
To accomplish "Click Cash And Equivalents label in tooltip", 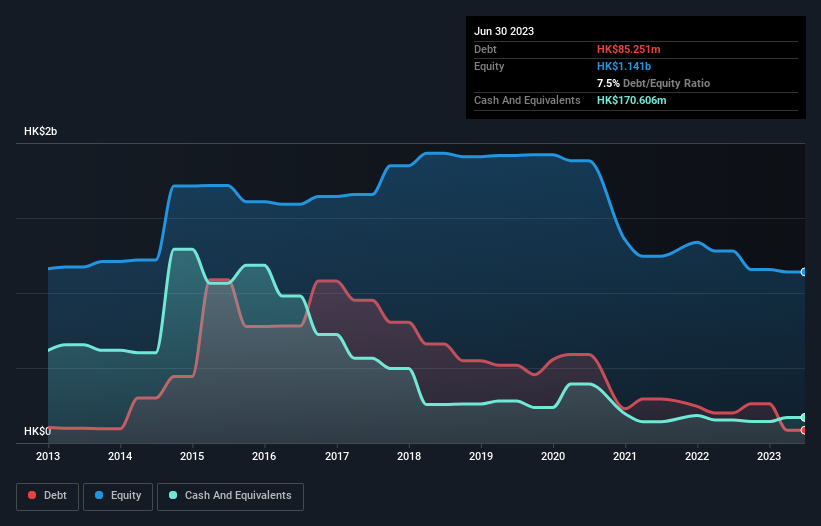I will click(527, 100).
